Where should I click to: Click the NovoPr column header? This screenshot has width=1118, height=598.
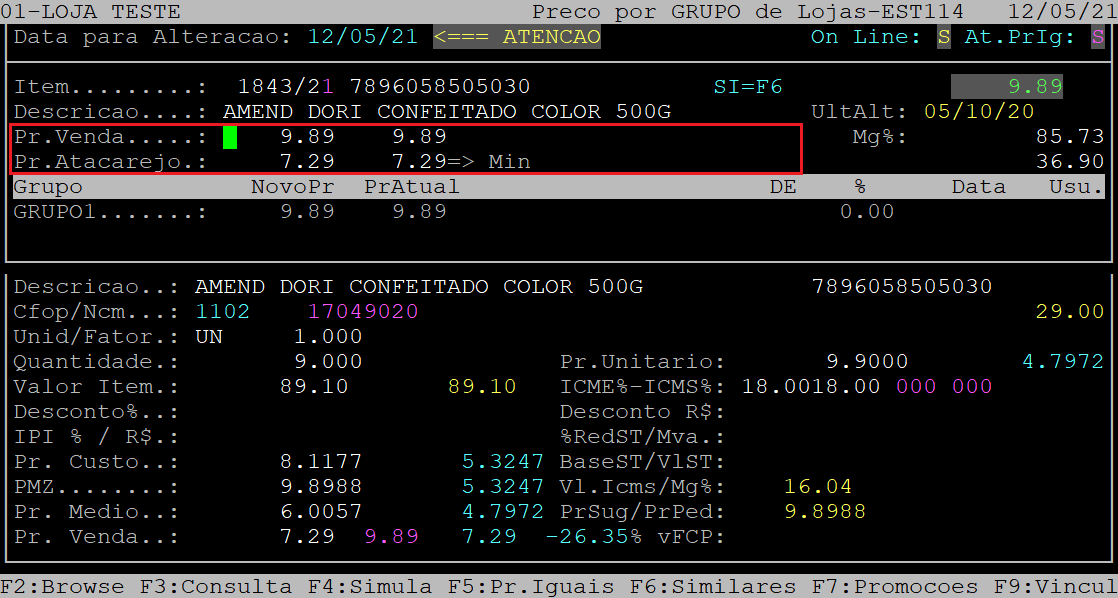(292, 187)
